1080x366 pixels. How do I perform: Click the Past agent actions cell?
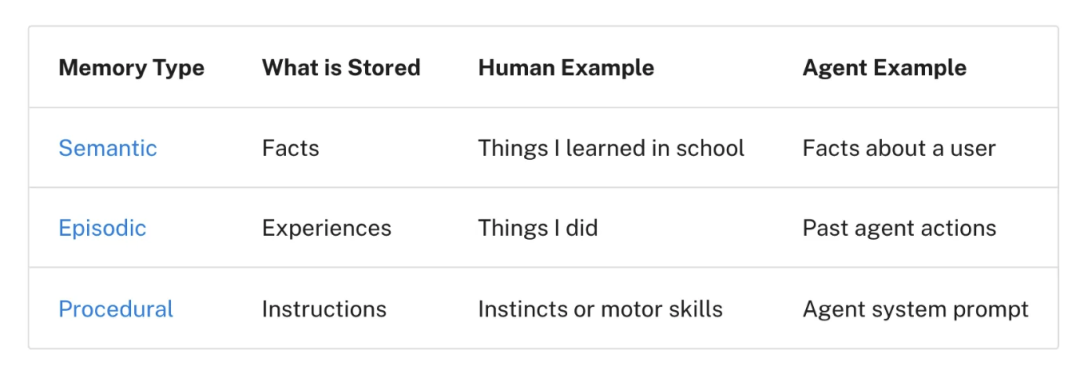(899, 228)
